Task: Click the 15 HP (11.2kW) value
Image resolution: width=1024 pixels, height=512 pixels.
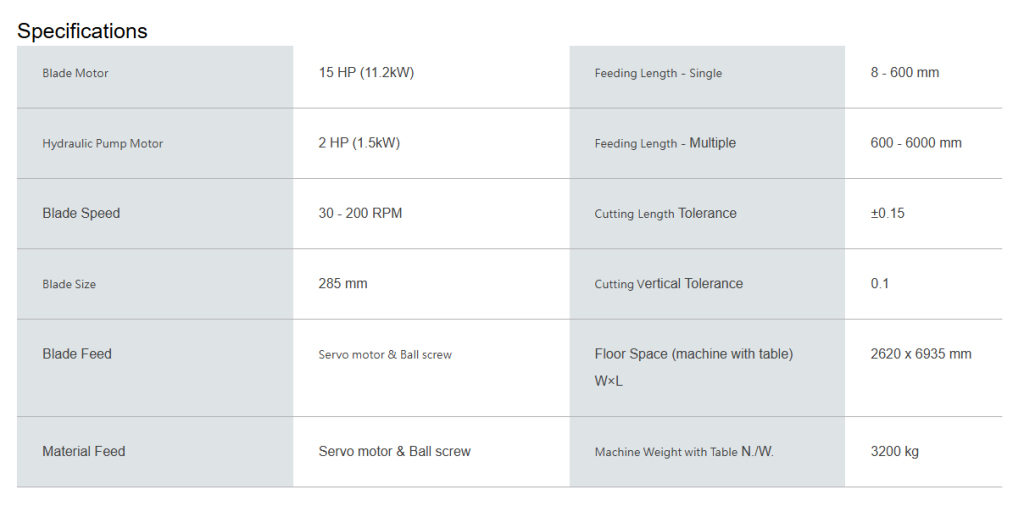Action: [366, 72]
